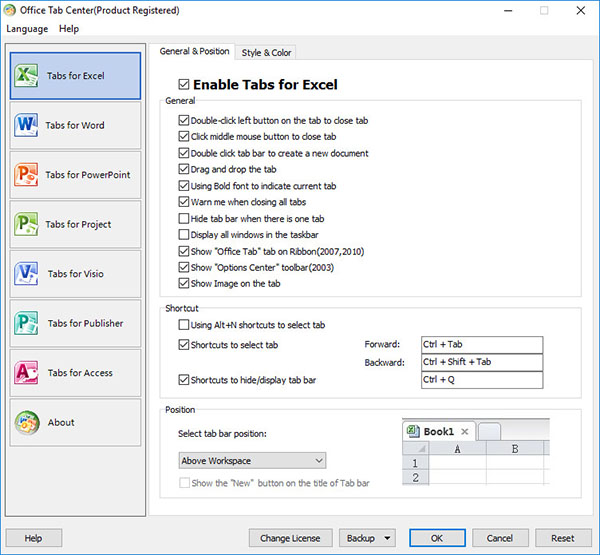The height and width of the screenshot is (555, 600).
Task: Open the tab bar position dropdown
Action: [252, 460]
